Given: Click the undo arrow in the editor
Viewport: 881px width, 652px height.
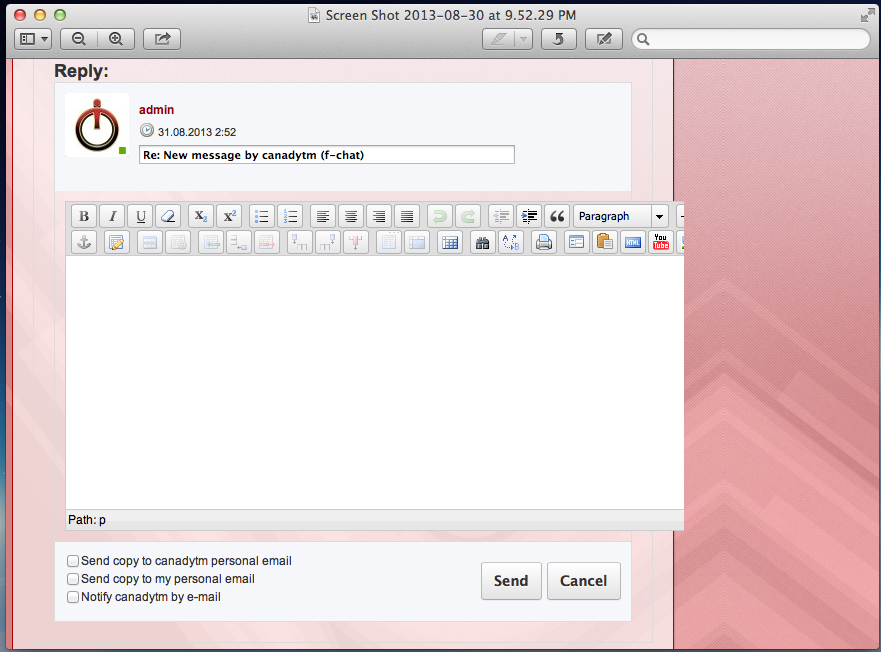Looking at the screenshot, I should coord(440,216).
